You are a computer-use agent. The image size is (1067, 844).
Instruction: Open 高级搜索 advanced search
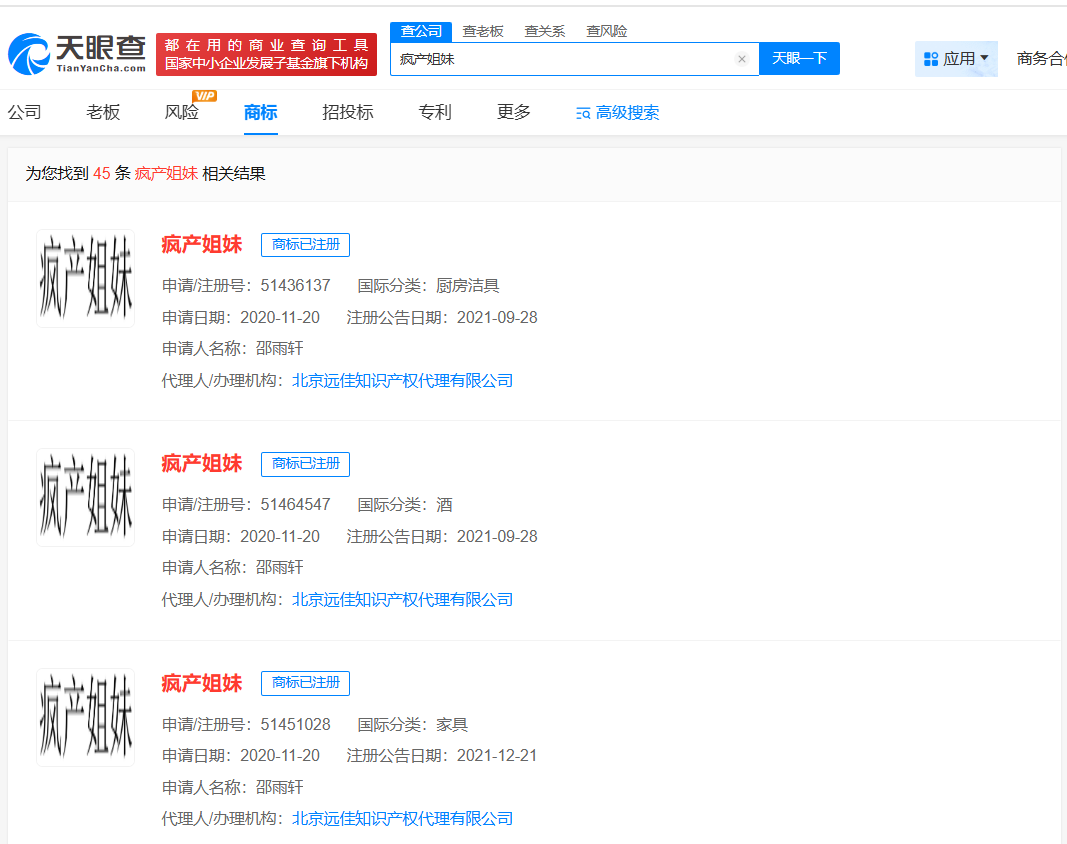pyautogui.click(x=617, y=113)
